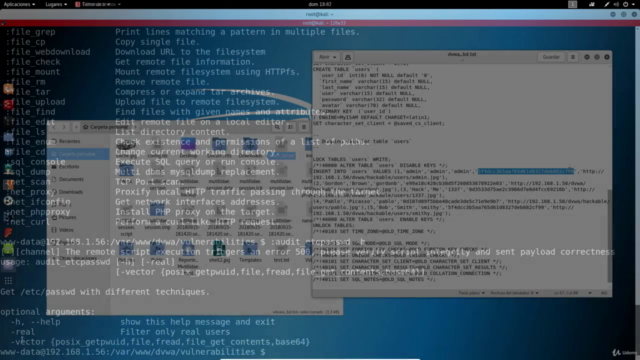This screenshot has height=360, width=640.
Task: Open the Abrir dropdown in gedit
Action: 327,57
